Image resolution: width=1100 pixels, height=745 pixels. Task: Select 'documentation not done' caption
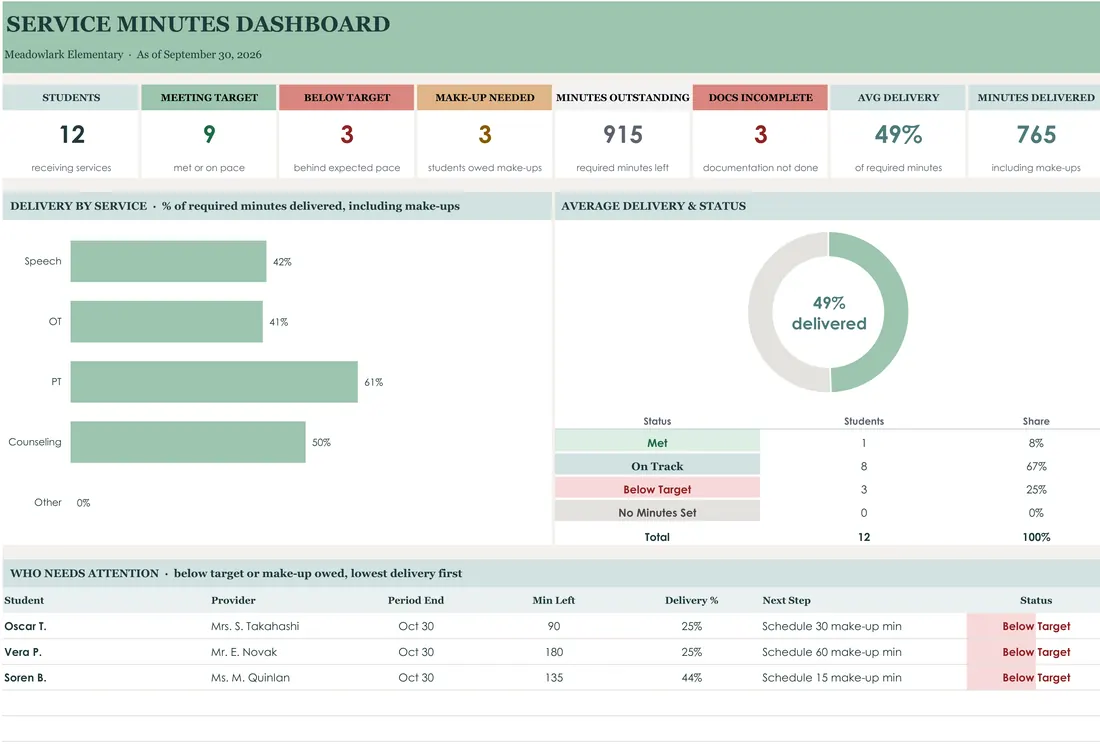(760, 168)
